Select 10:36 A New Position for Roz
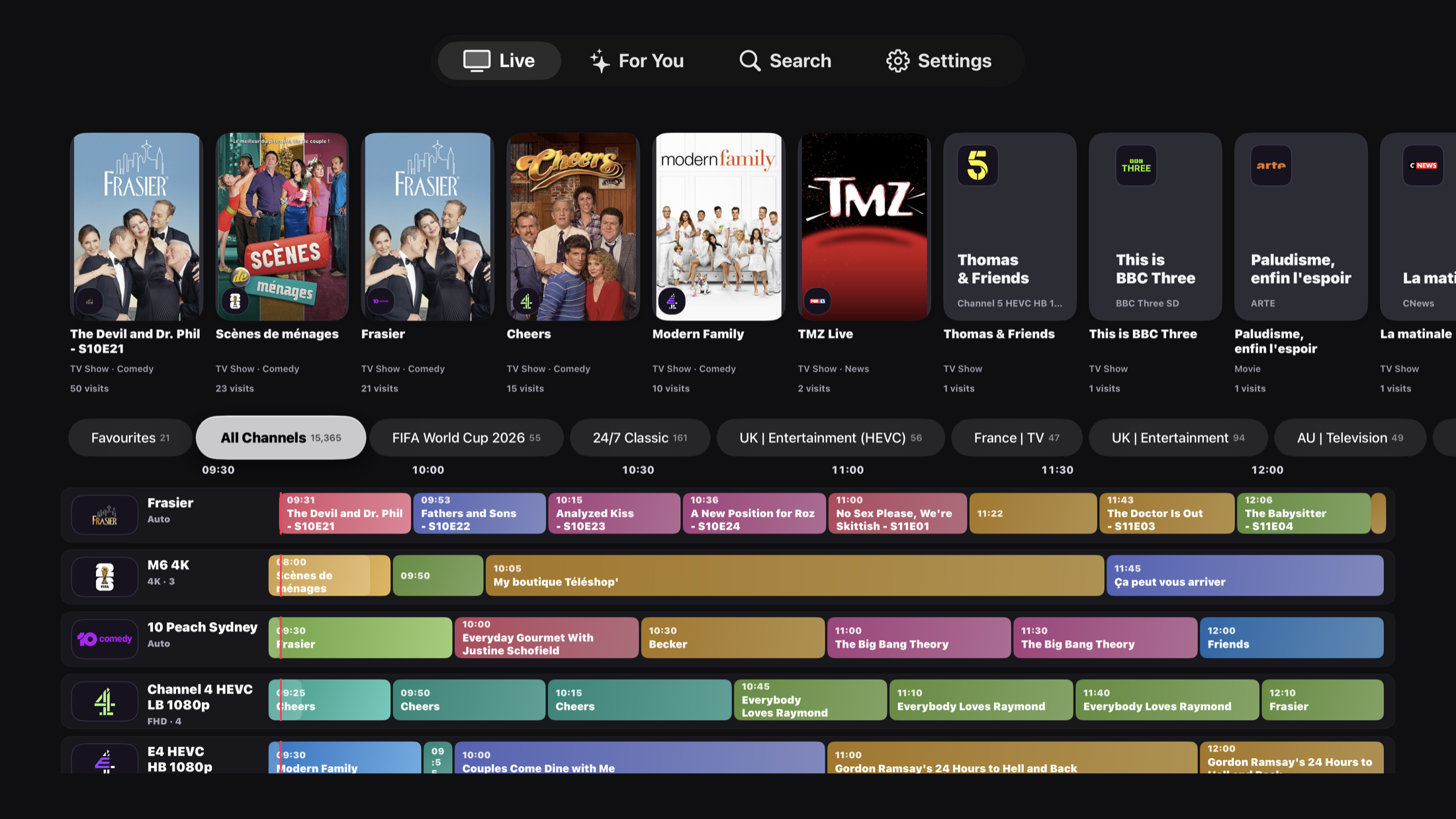The height and width of the screenshot is (819, 1456). click(754, 513)
